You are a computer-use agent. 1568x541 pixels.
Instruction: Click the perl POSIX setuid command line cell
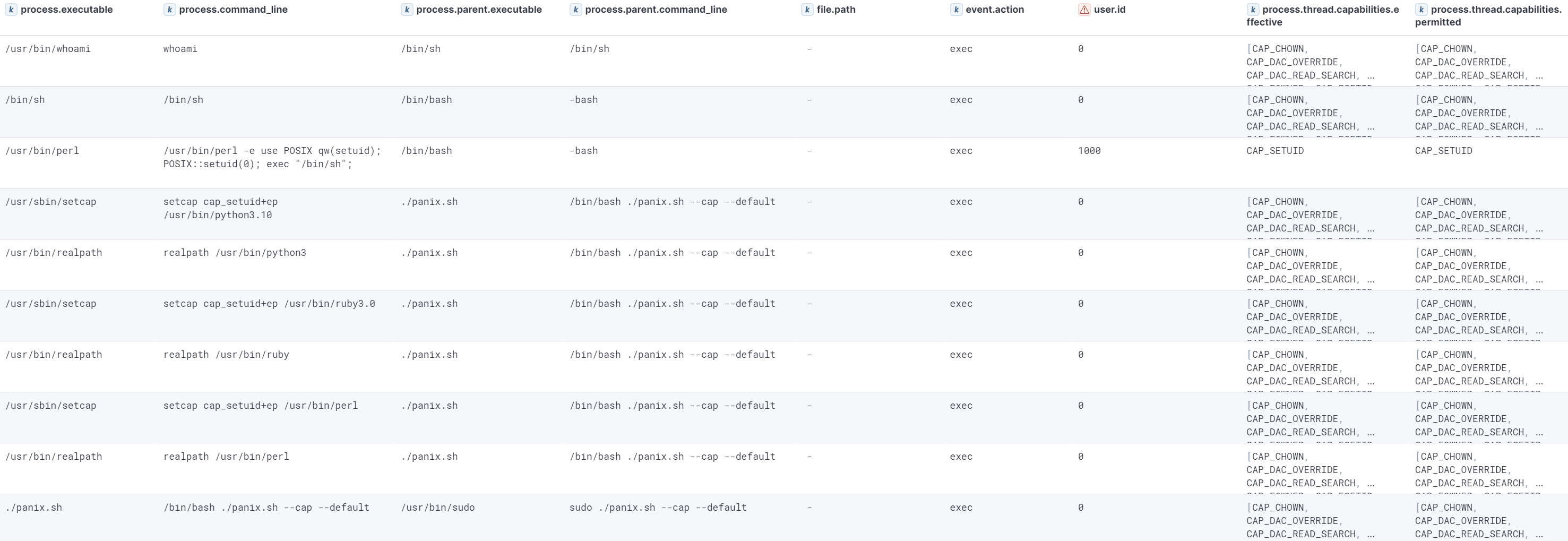(271, 157)
